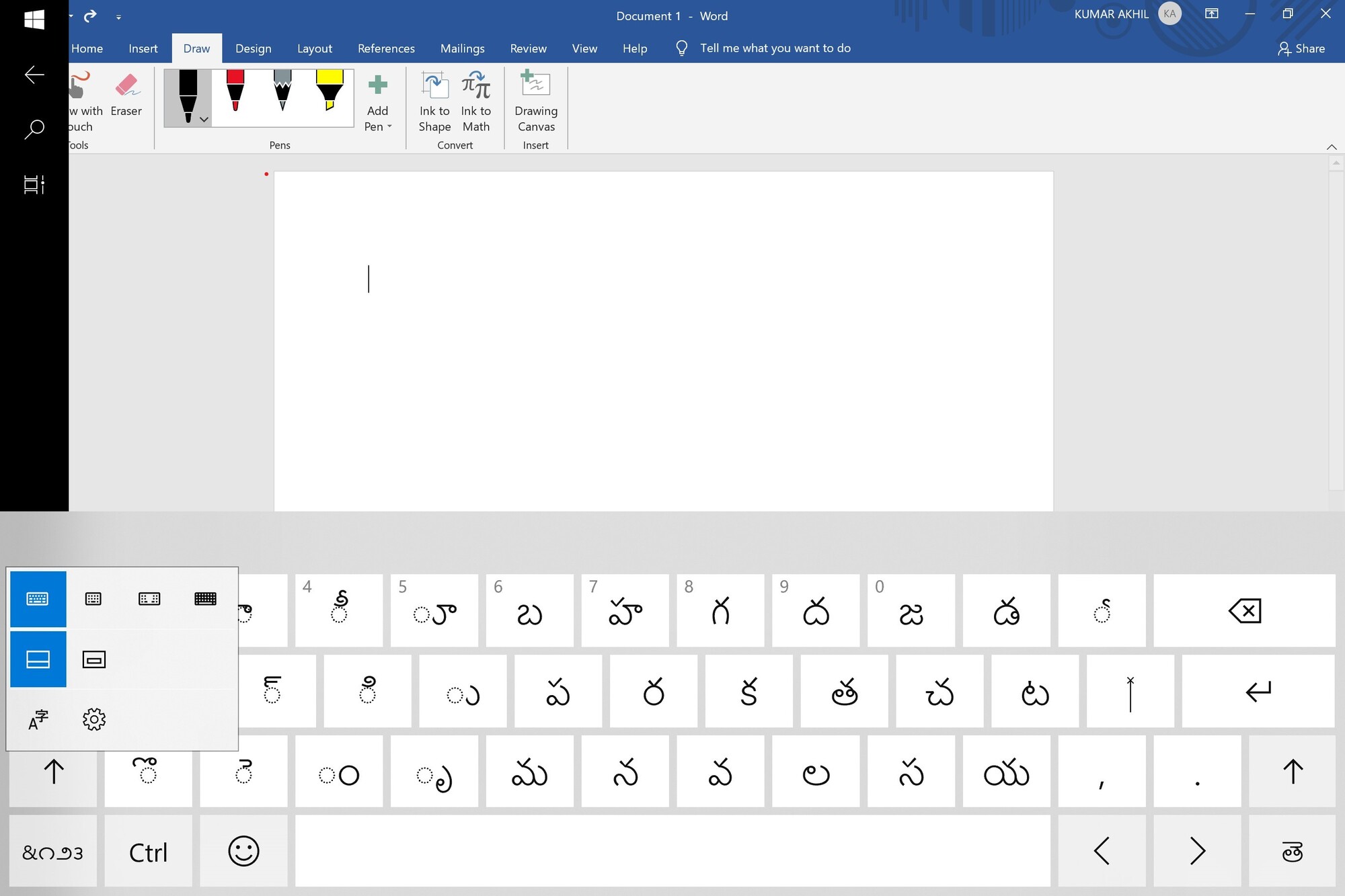Click the tablet mode Back arrow

pyautogui.click(x=34, y=75)
